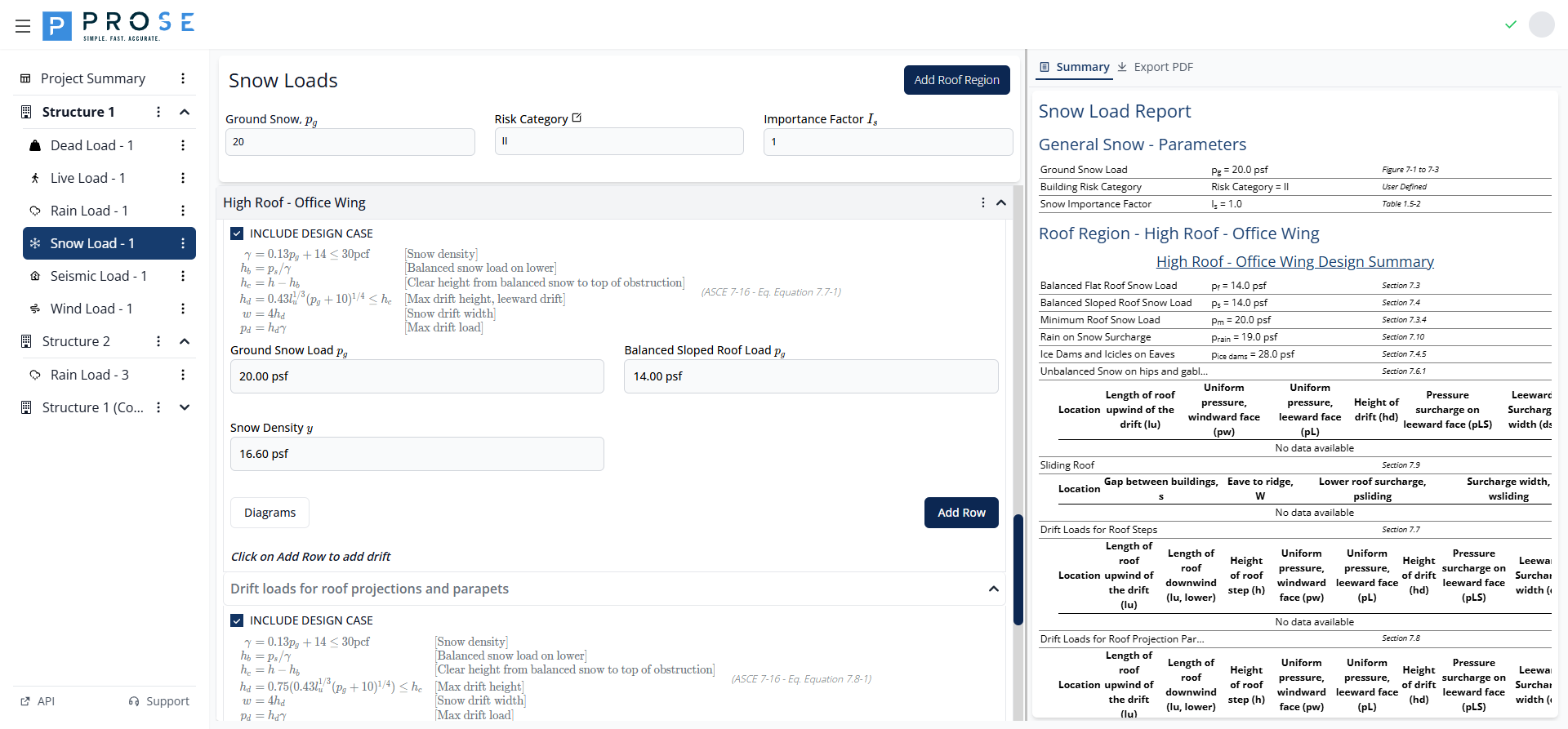Open three-dot menu for Structure 1
The image size is (1568, 729).
click(158, 112)
